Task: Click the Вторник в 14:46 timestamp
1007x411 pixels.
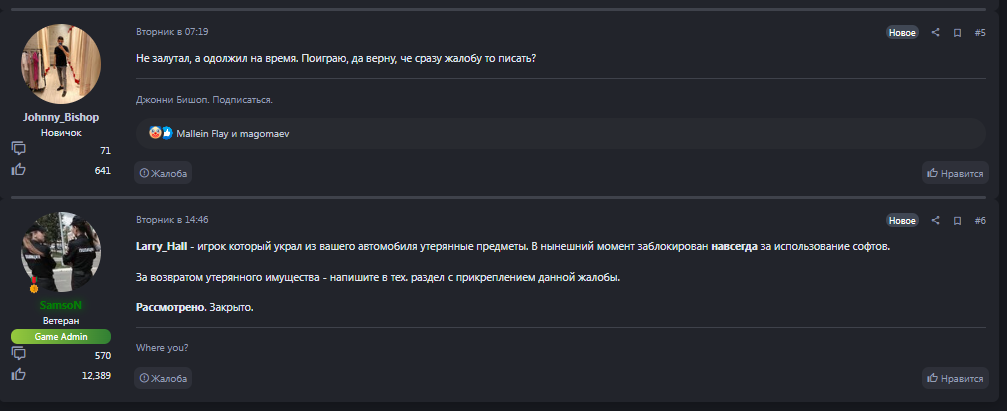Action: tap(172, 219)
